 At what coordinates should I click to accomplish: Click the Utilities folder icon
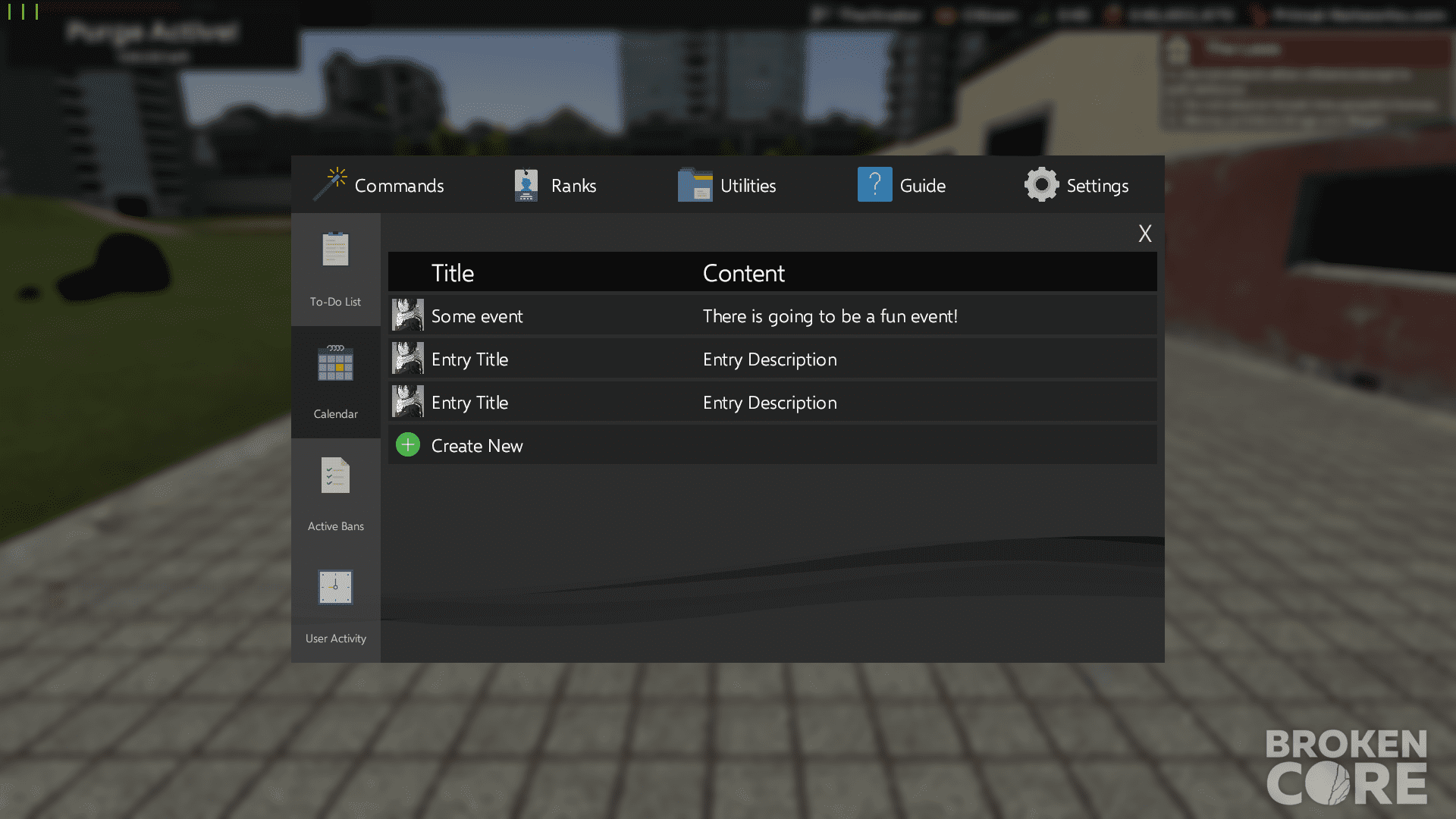tap(695, 184)
